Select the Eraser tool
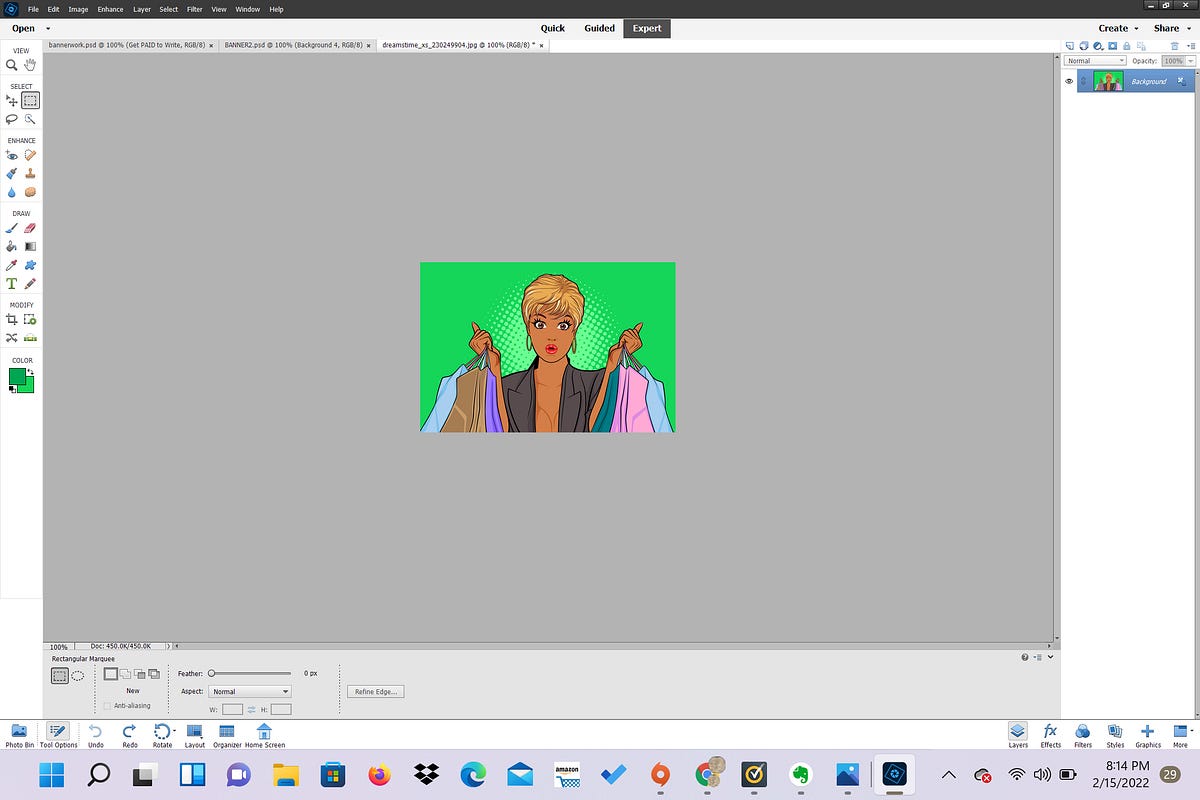Screen dimensions: 1200x800 point(30,228)
